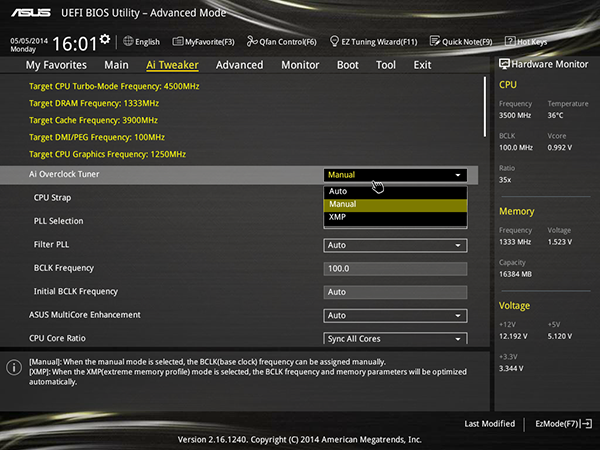Open MyFavorite(F3) shortcut
The width and height of the screenshot is (600, 450).
(x=203, y=42)
